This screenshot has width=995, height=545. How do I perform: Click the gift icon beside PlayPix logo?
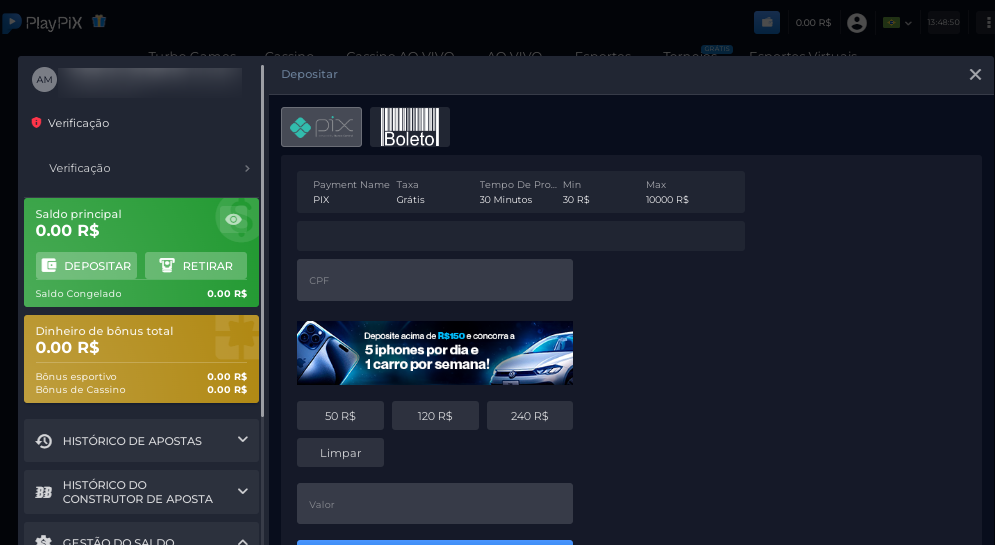(98, 21)
